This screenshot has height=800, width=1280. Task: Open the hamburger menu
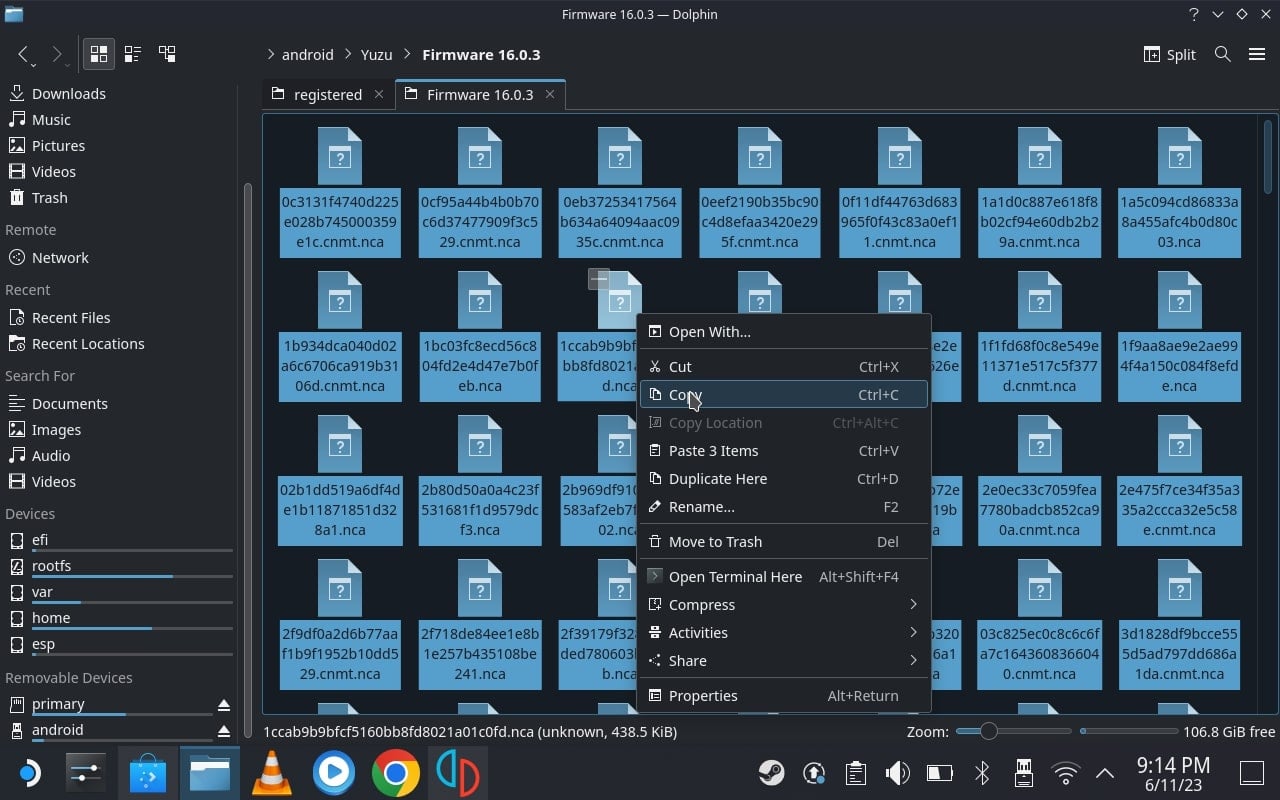[1257, 54]
